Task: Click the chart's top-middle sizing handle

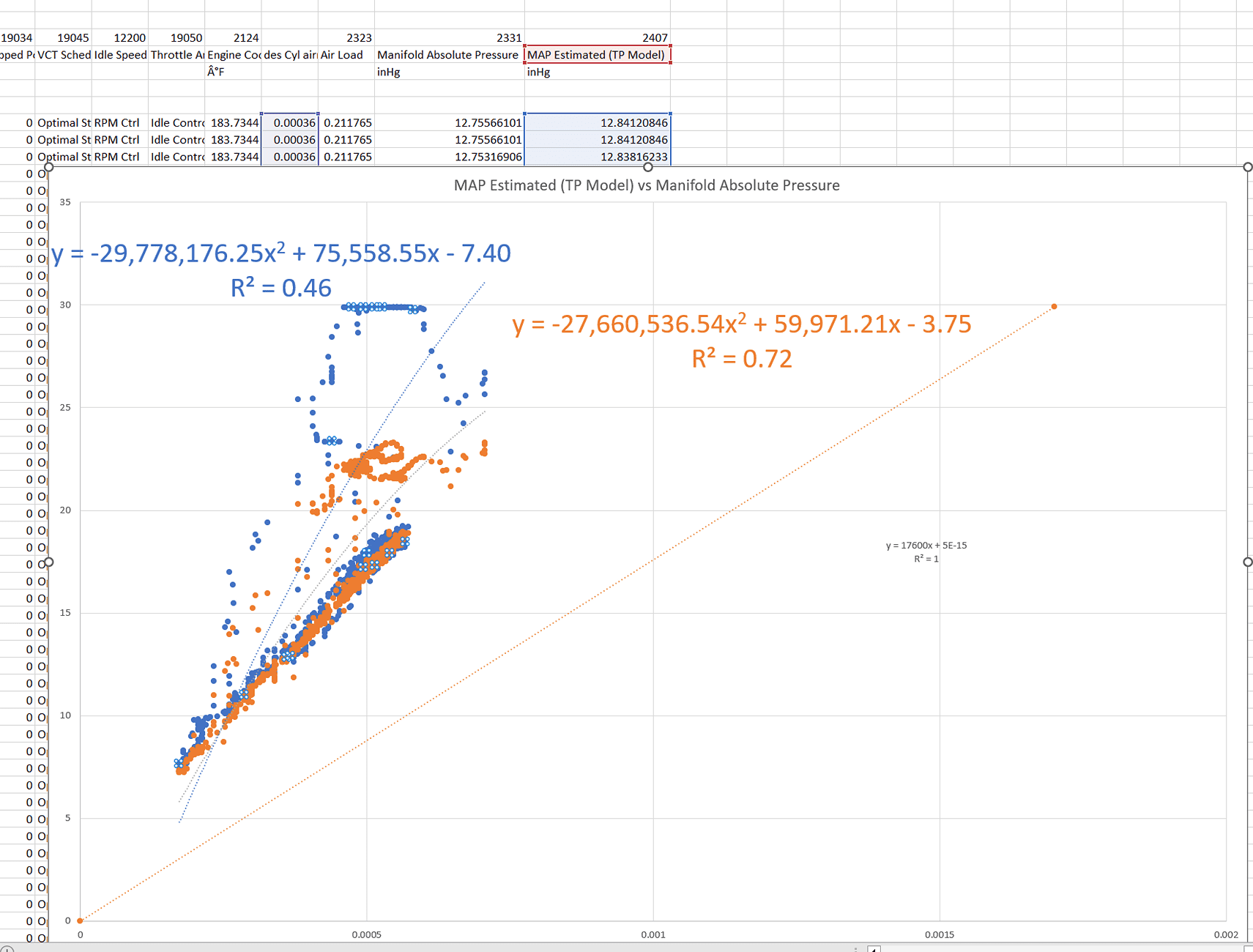Action: 648,167
